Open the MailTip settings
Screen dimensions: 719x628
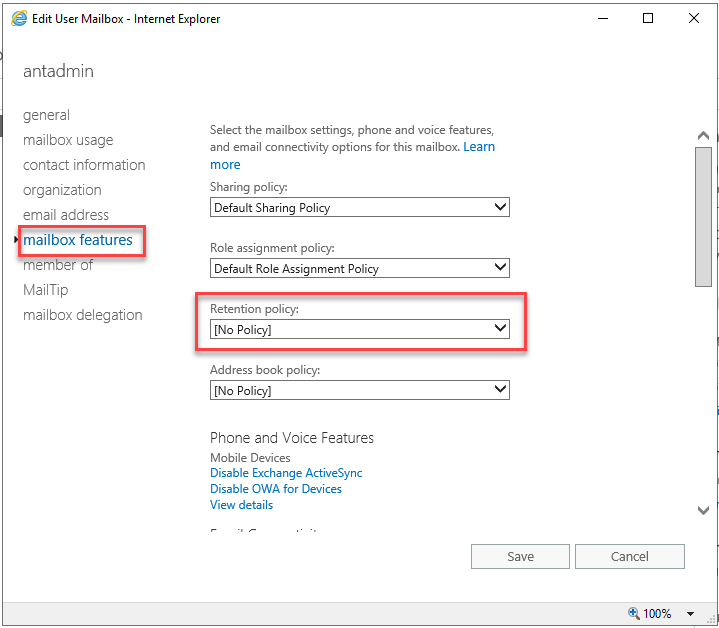(x=46, y=290)
